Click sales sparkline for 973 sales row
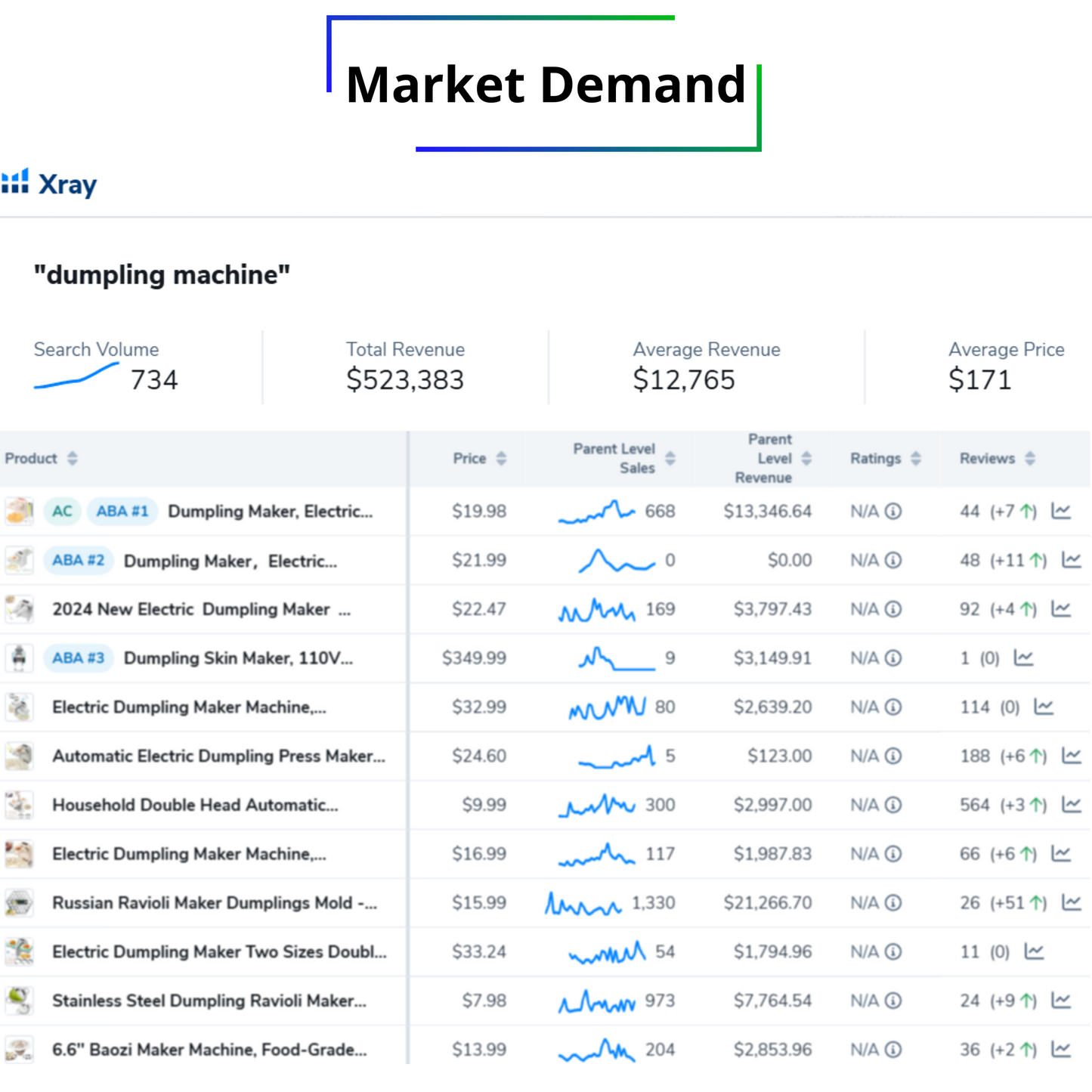 (597, 1001)
